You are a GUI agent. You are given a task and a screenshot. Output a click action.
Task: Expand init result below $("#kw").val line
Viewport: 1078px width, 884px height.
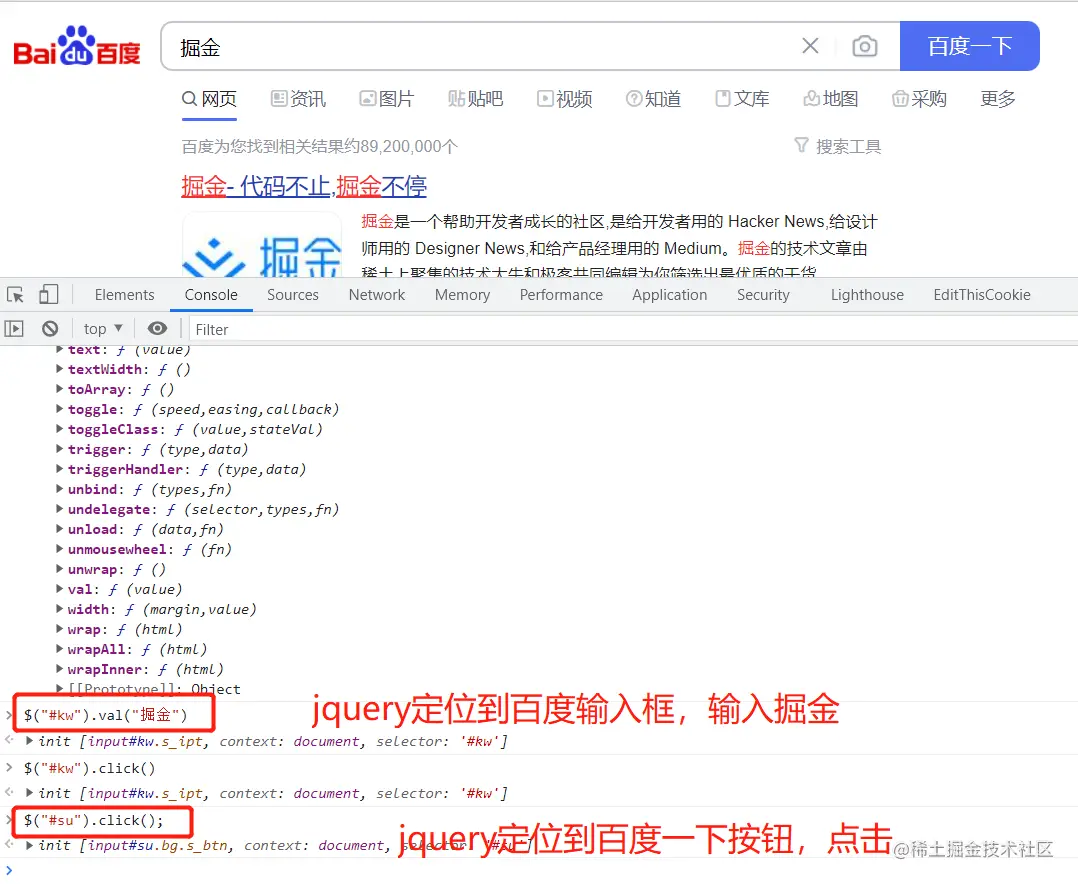(30, 740)
